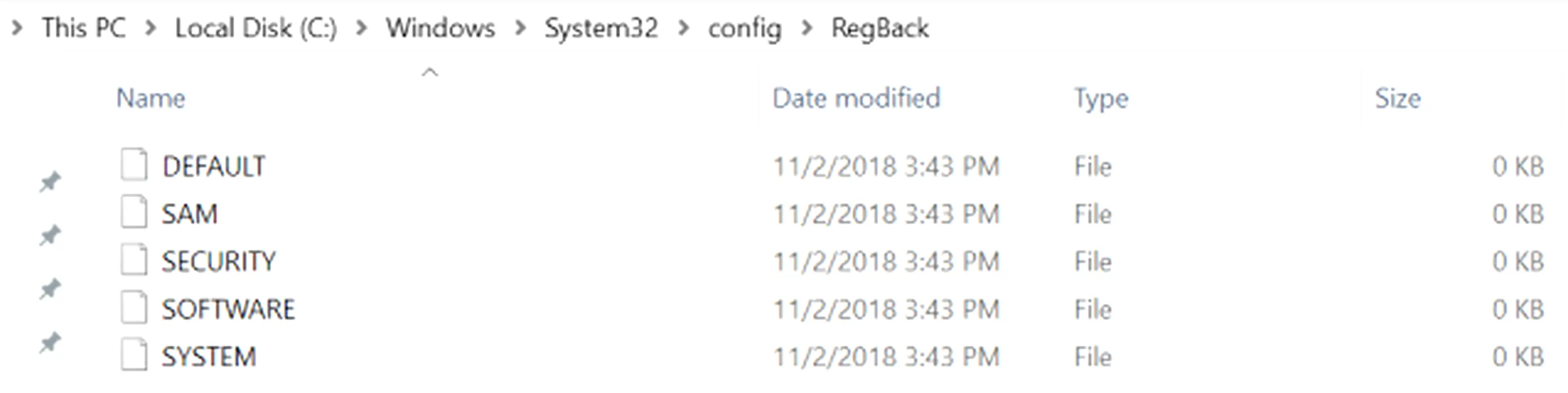
Task: Expand chevron after System32 in breadcrumb
Action: click(x=684, y=28)
